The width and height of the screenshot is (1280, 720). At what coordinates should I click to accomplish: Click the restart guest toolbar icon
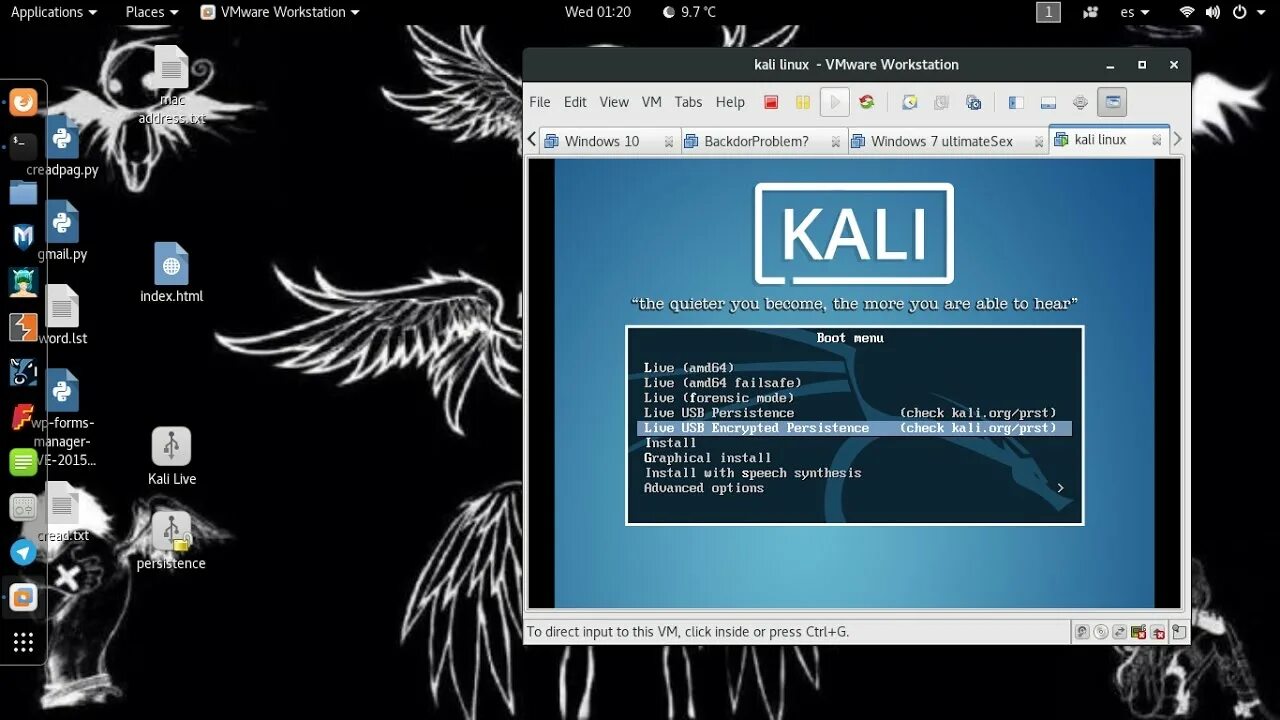click(867, 102)
